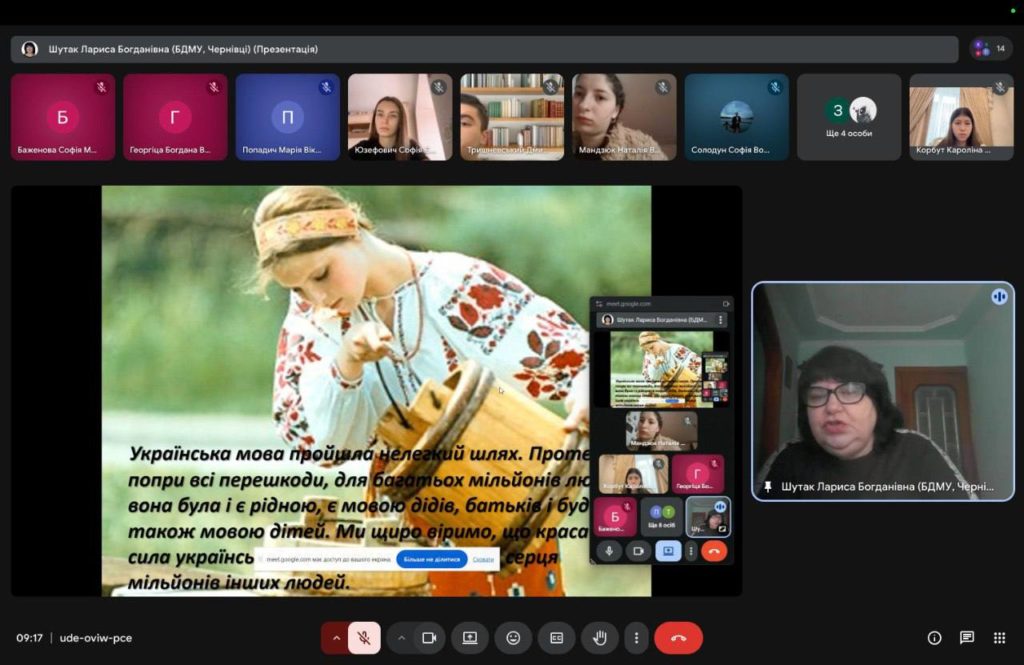Click the present screen icon in bottom toolbar
This screenshot has width=1024, height=665.
tap(470, 638)
